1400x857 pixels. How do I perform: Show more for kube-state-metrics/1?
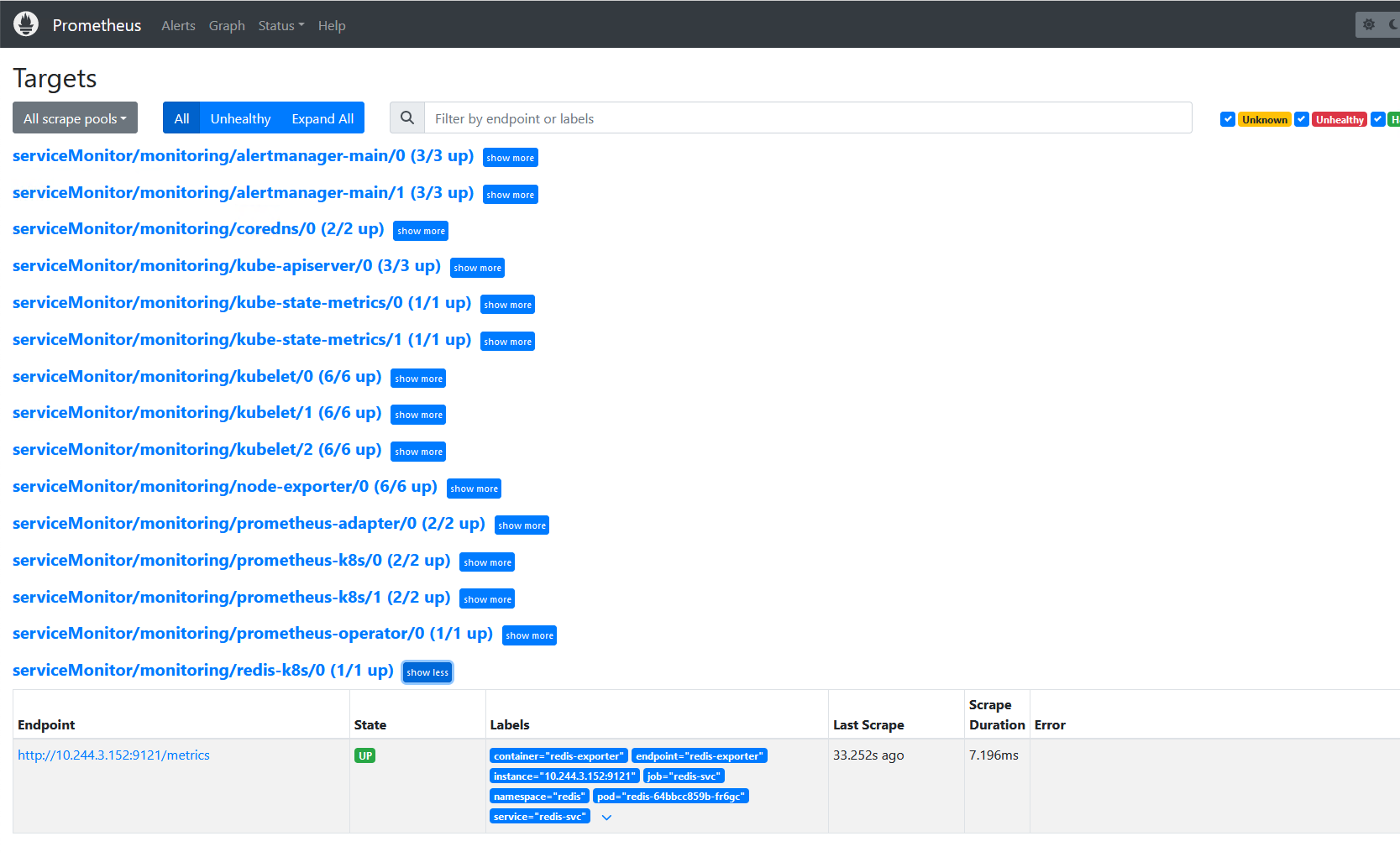[507, 342]
